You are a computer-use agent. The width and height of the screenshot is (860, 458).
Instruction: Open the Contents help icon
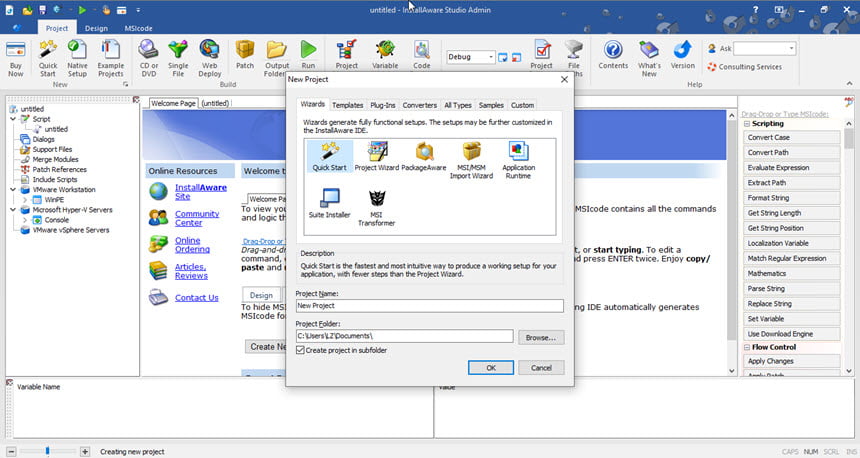pos(613,55)
